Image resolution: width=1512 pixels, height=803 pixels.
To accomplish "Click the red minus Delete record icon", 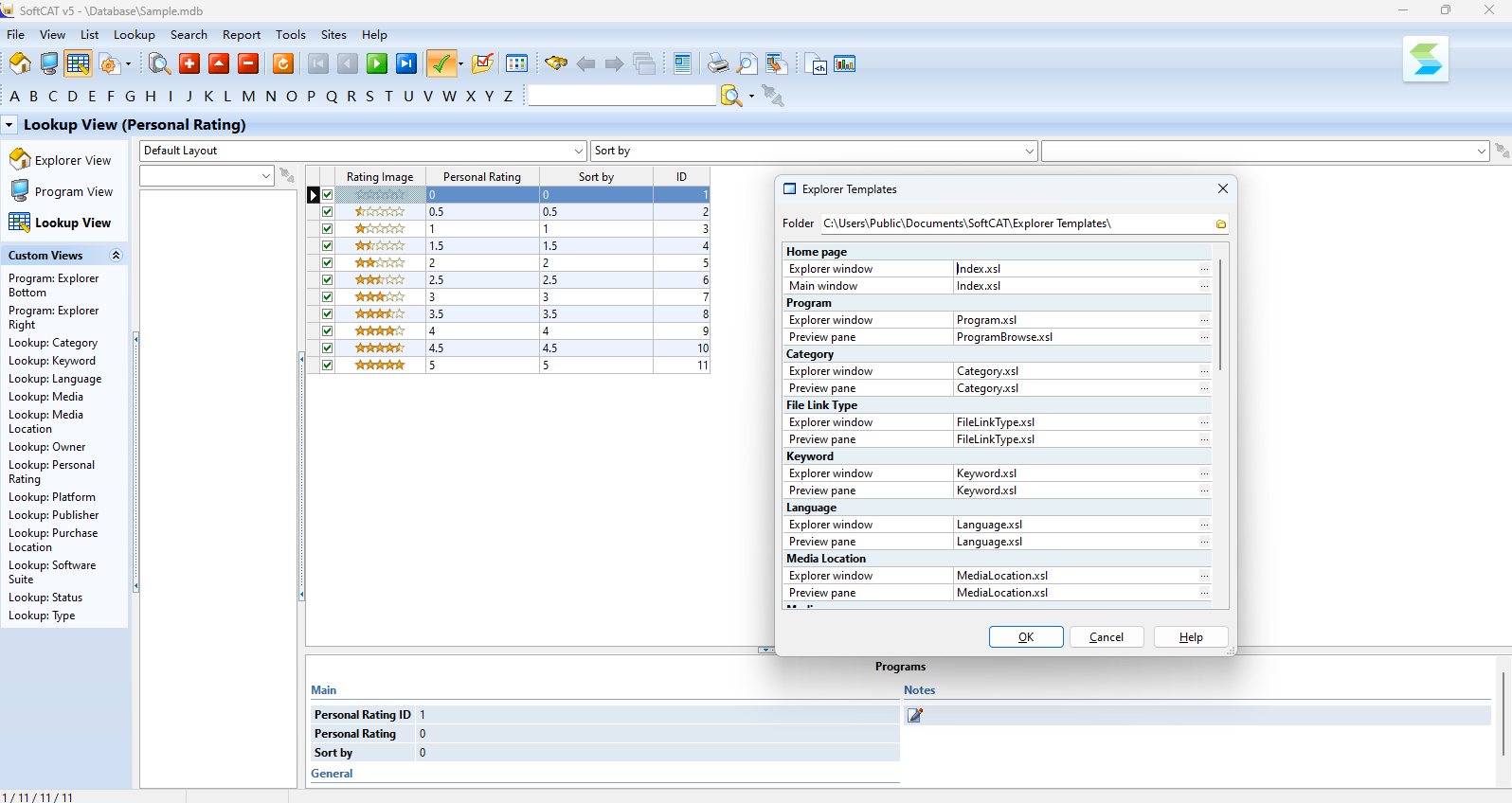I will point(248,63).
